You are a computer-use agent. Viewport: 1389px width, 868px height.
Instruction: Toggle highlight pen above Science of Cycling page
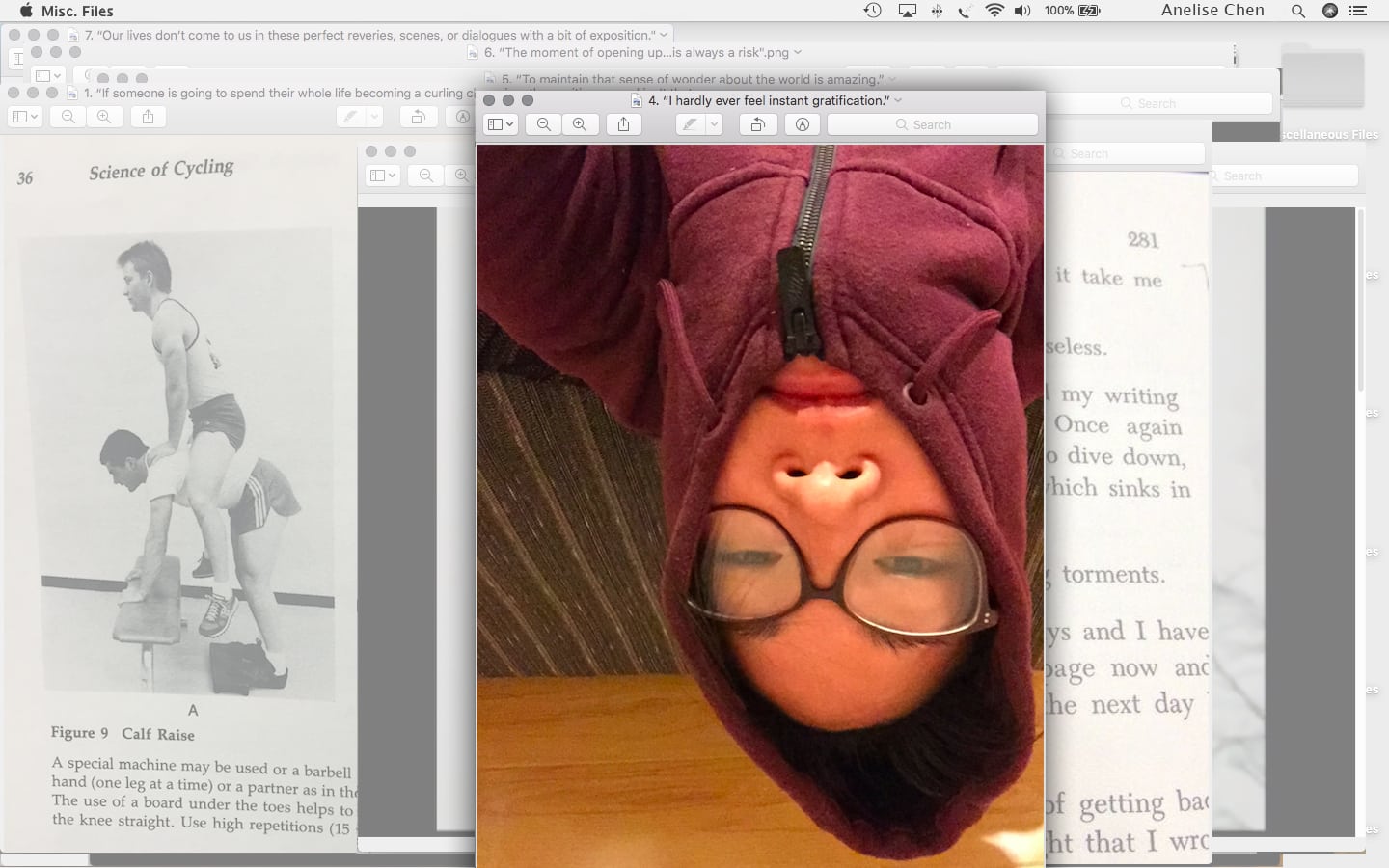click(350, 117)
